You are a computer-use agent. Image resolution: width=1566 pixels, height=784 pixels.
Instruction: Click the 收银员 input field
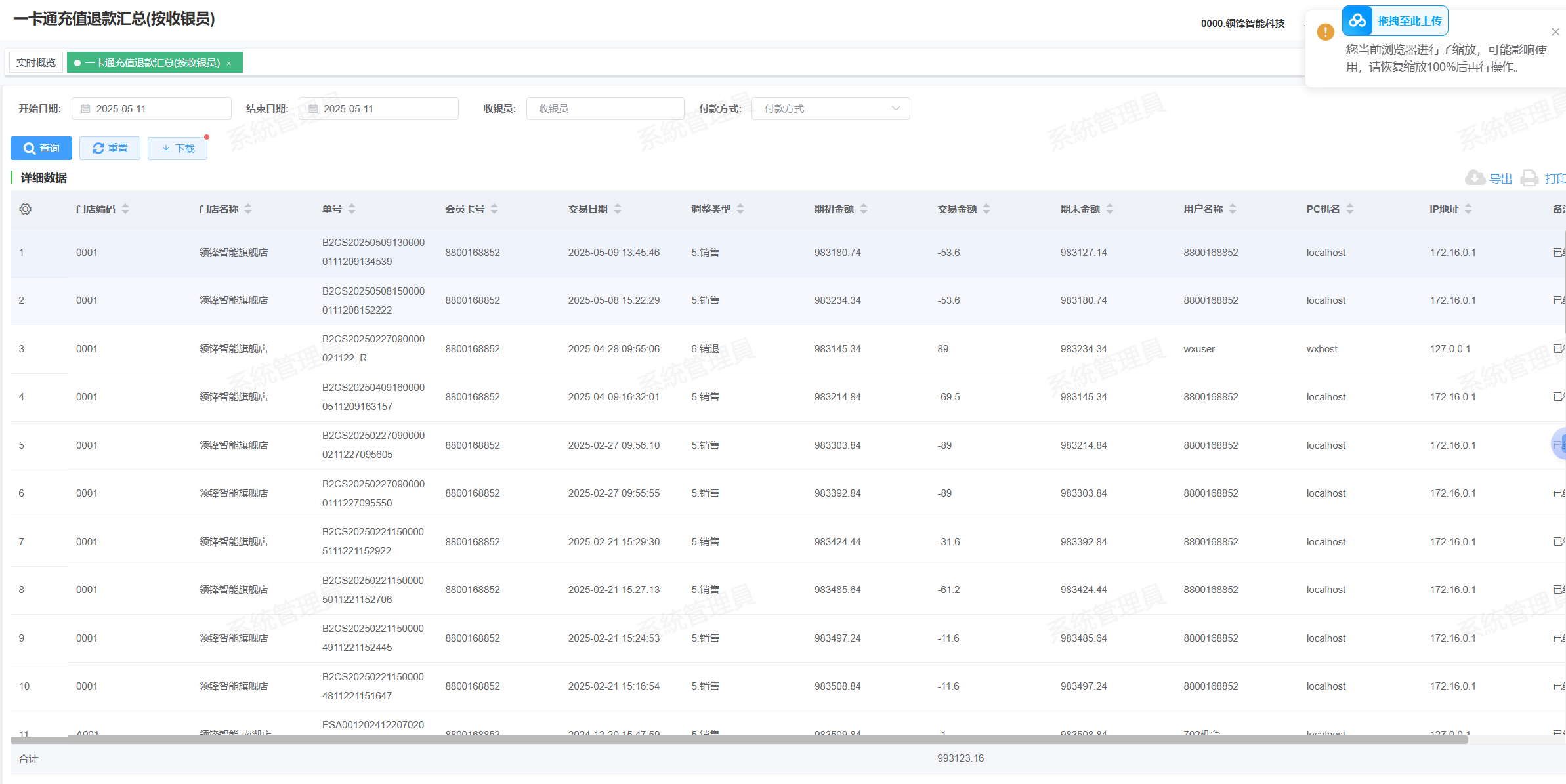coord(604,109)
